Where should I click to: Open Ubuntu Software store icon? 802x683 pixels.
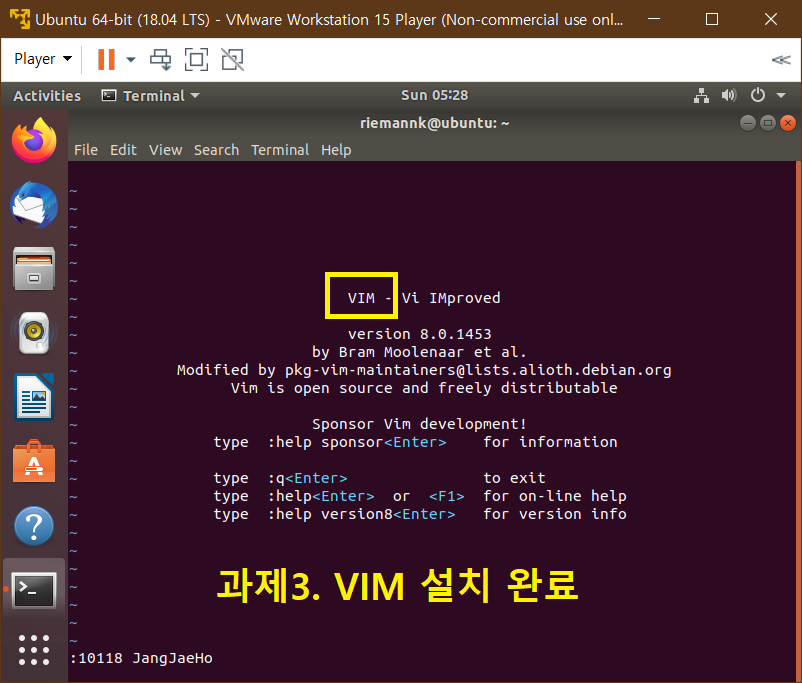pos(34,461)
